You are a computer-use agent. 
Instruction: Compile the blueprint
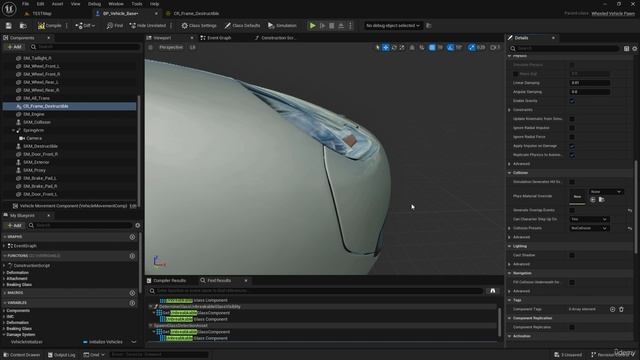click(x=49, y=26)
